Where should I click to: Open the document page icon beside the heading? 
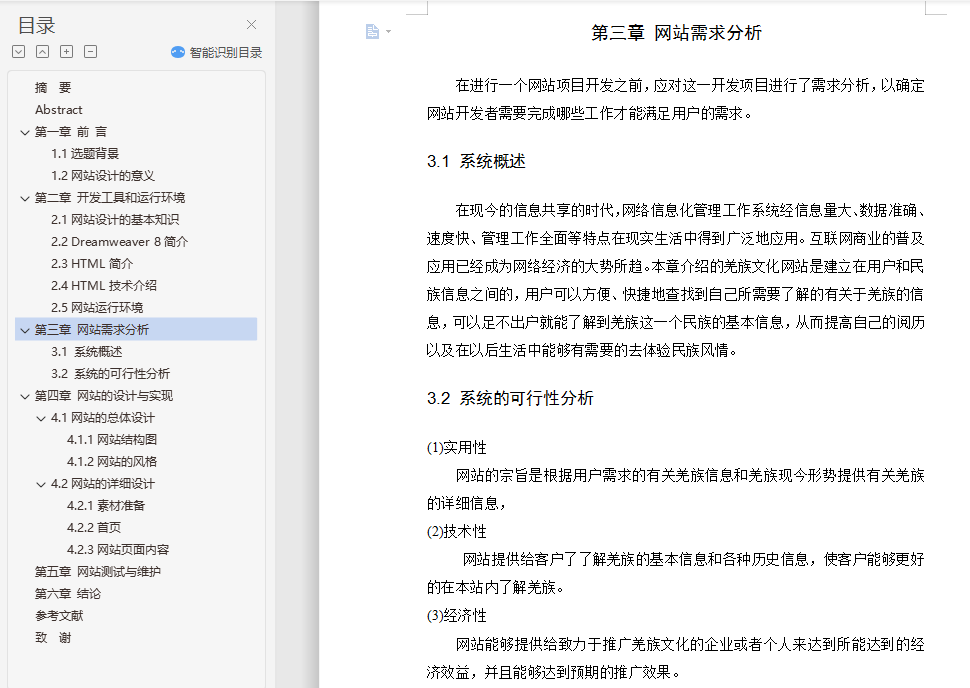point(372,32)
